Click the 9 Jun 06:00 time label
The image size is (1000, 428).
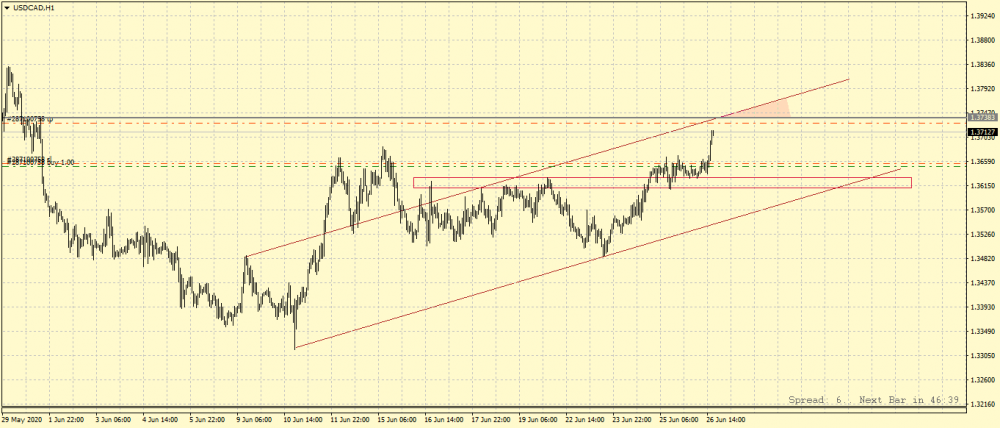(254, 420)
